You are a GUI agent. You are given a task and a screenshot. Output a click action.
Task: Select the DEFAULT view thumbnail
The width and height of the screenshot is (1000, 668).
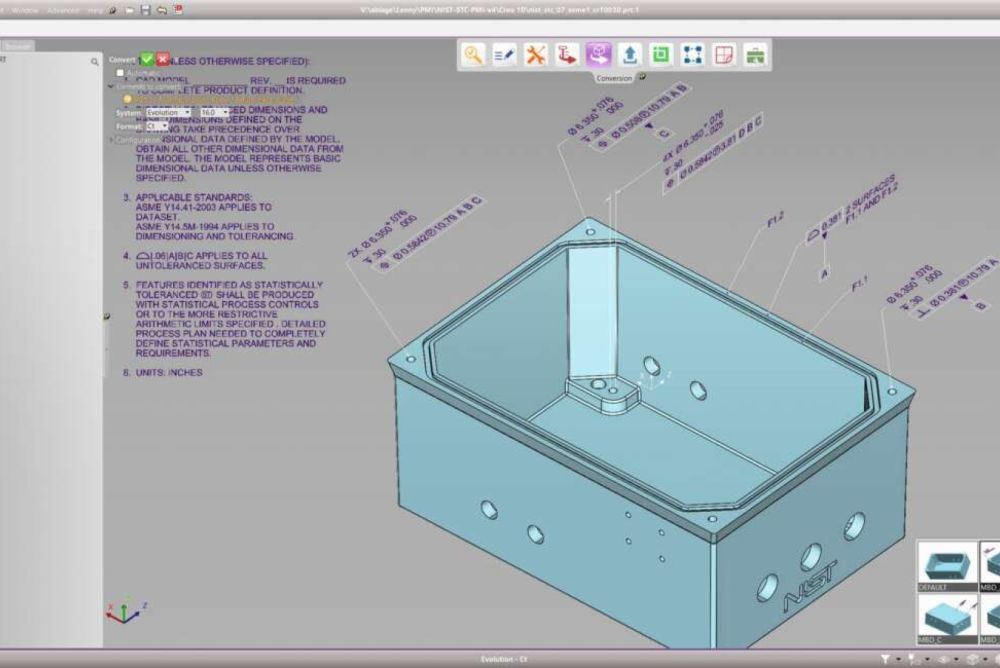[x=948, y=567]
